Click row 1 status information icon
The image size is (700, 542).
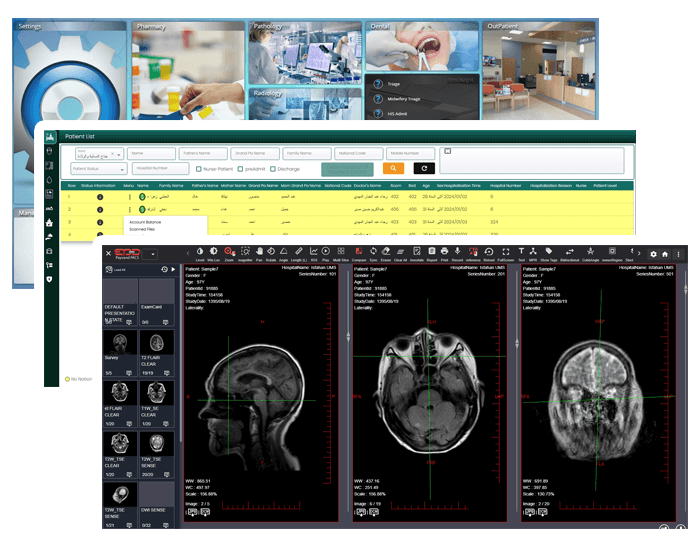[100, 197]
